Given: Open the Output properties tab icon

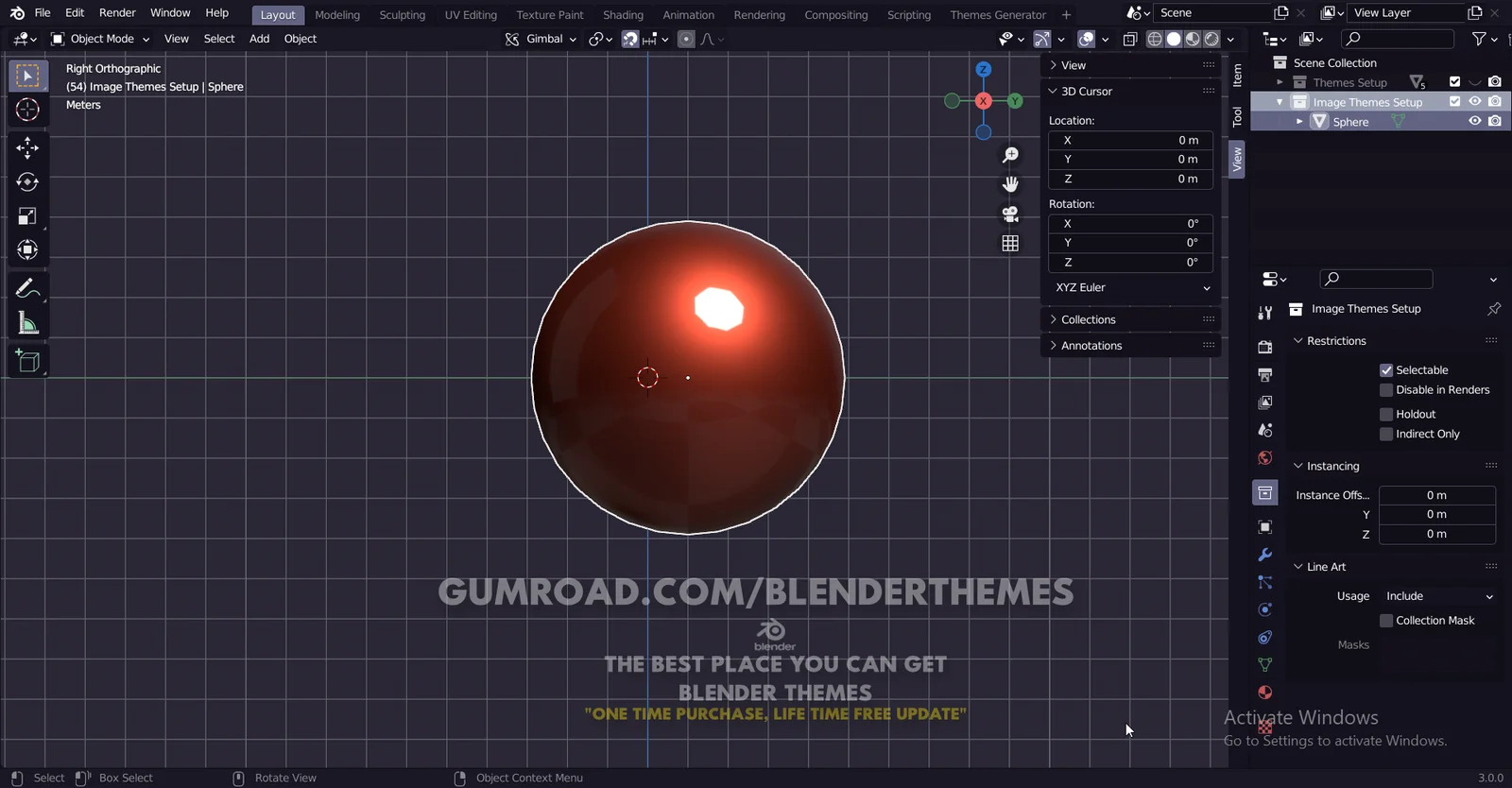Looking at the screenshot, I should [1265, 375].
